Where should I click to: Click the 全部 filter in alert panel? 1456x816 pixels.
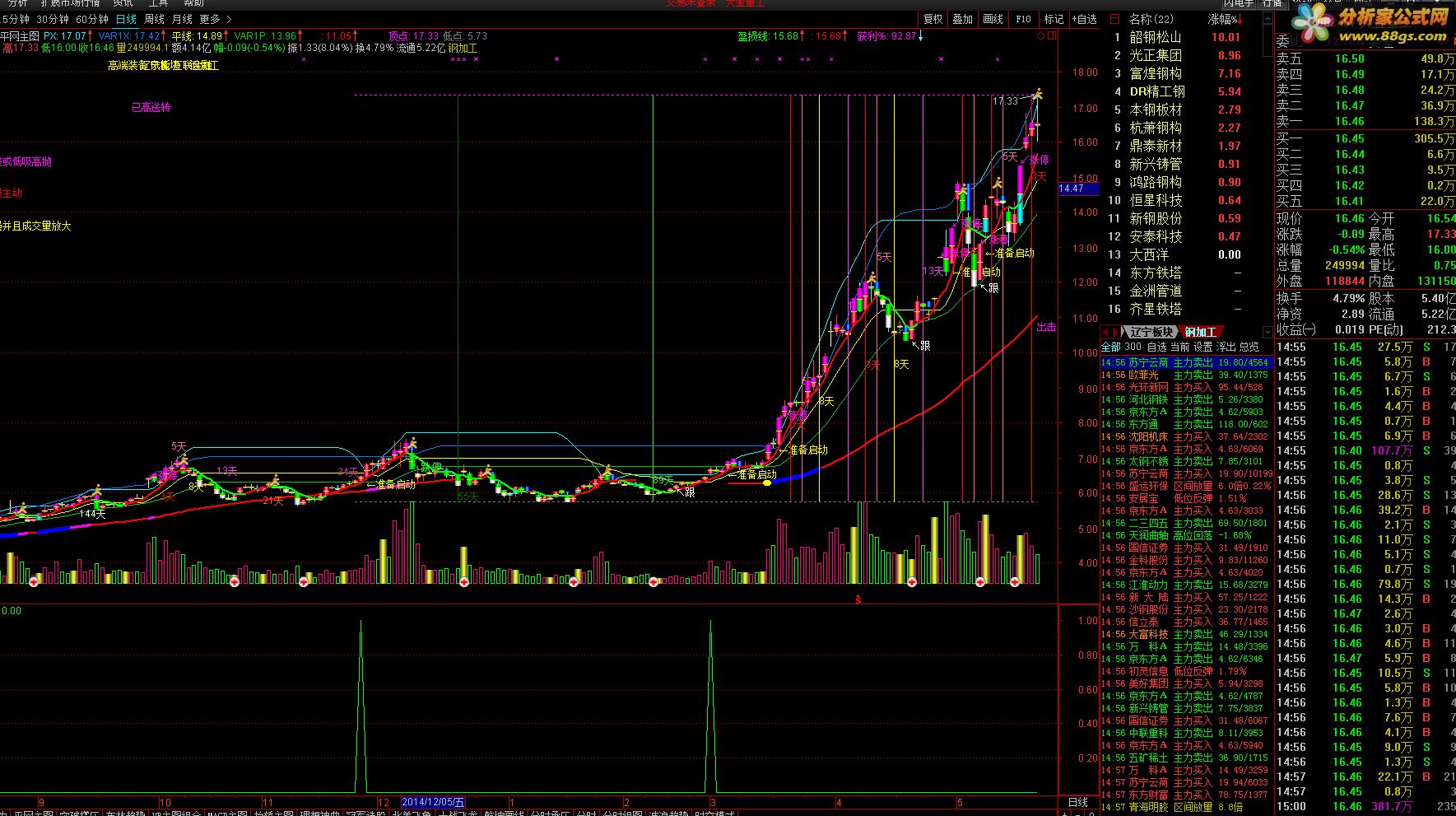[1110, 347]
